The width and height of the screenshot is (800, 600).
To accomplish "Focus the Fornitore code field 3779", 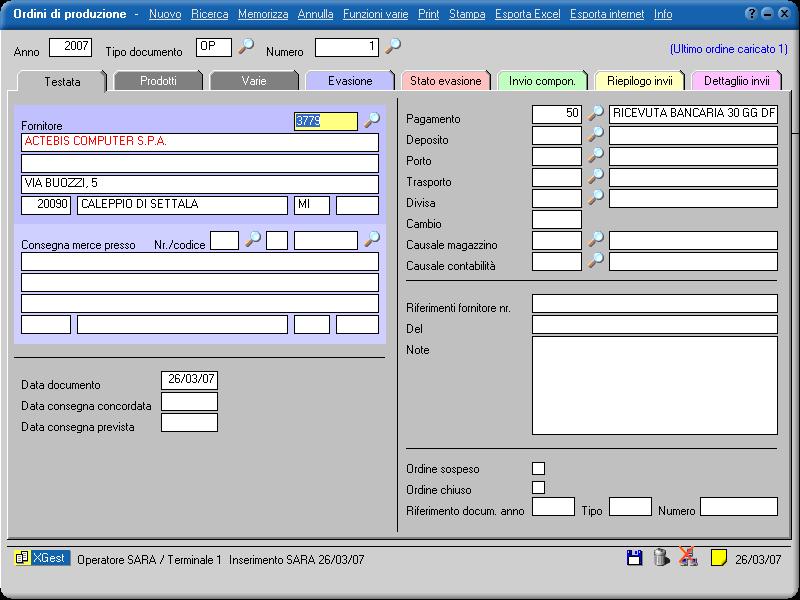I will tap(326, 121).
